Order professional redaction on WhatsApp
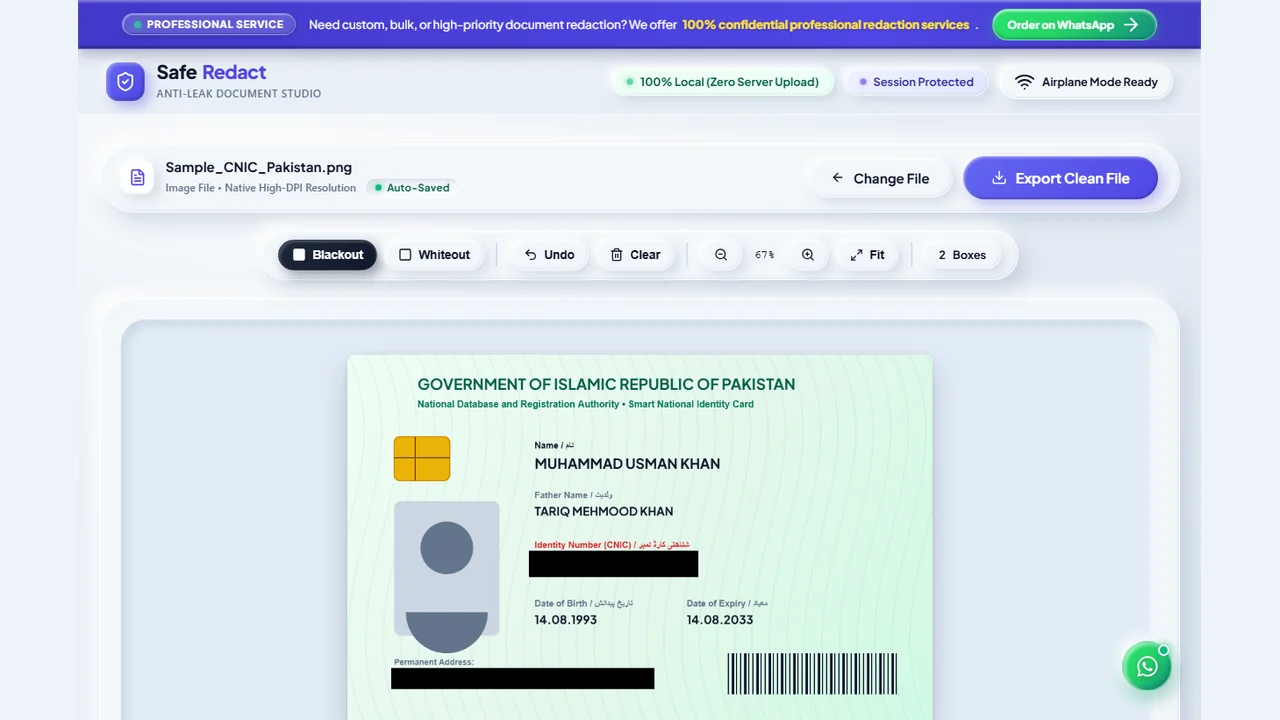The height and width of the screenshot is (720, 1280). (1074, 25)
